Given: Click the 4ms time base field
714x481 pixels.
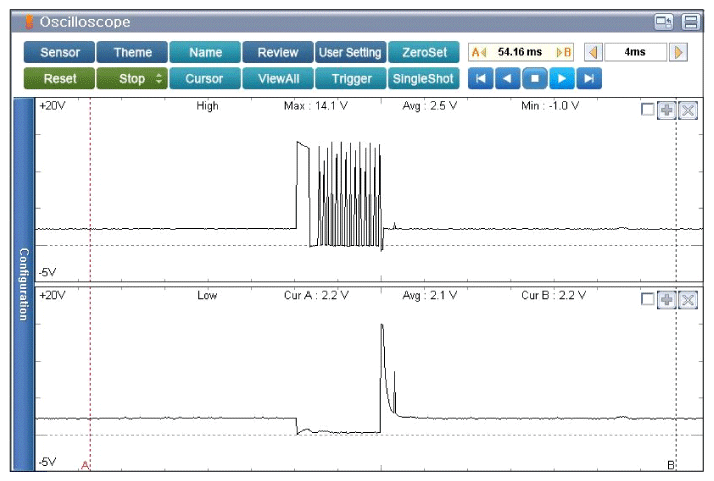Looking at the screenshot, I should [635, 52].
